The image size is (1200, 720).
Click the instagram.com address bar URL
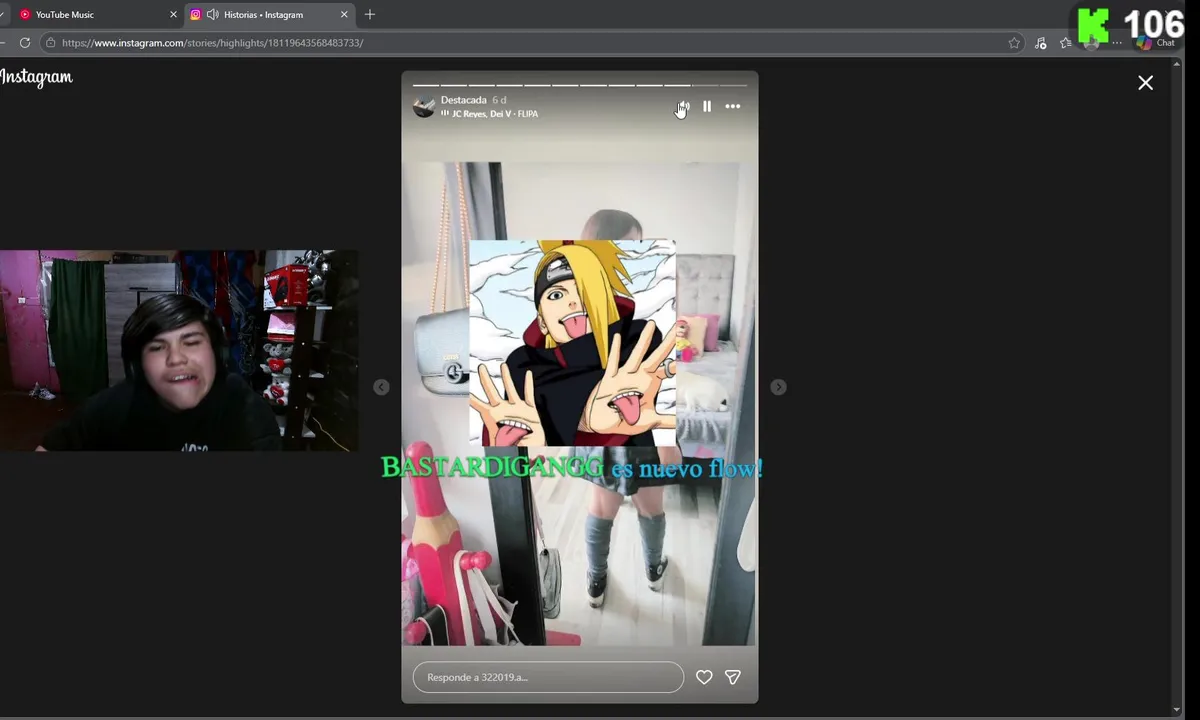212,43
